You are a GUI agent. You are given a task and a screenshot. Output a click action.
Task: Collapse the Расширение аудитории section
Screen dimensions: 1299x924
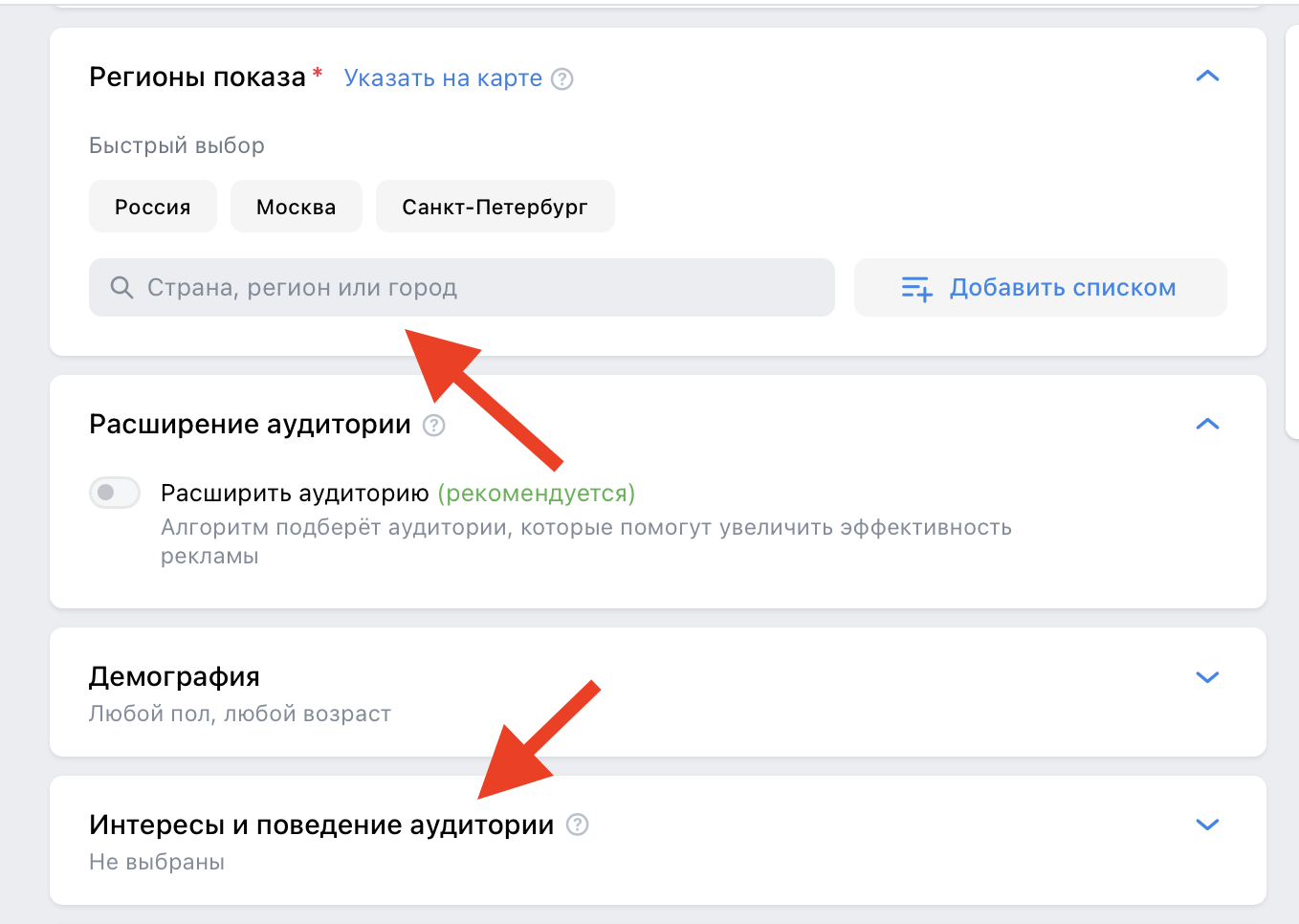(x=1208, y=424)
